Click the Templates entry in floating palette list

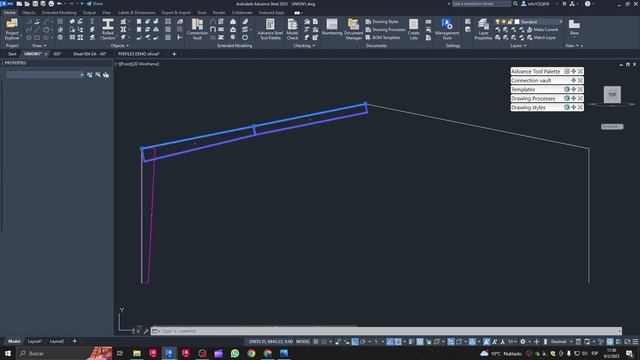click(547, 89)
